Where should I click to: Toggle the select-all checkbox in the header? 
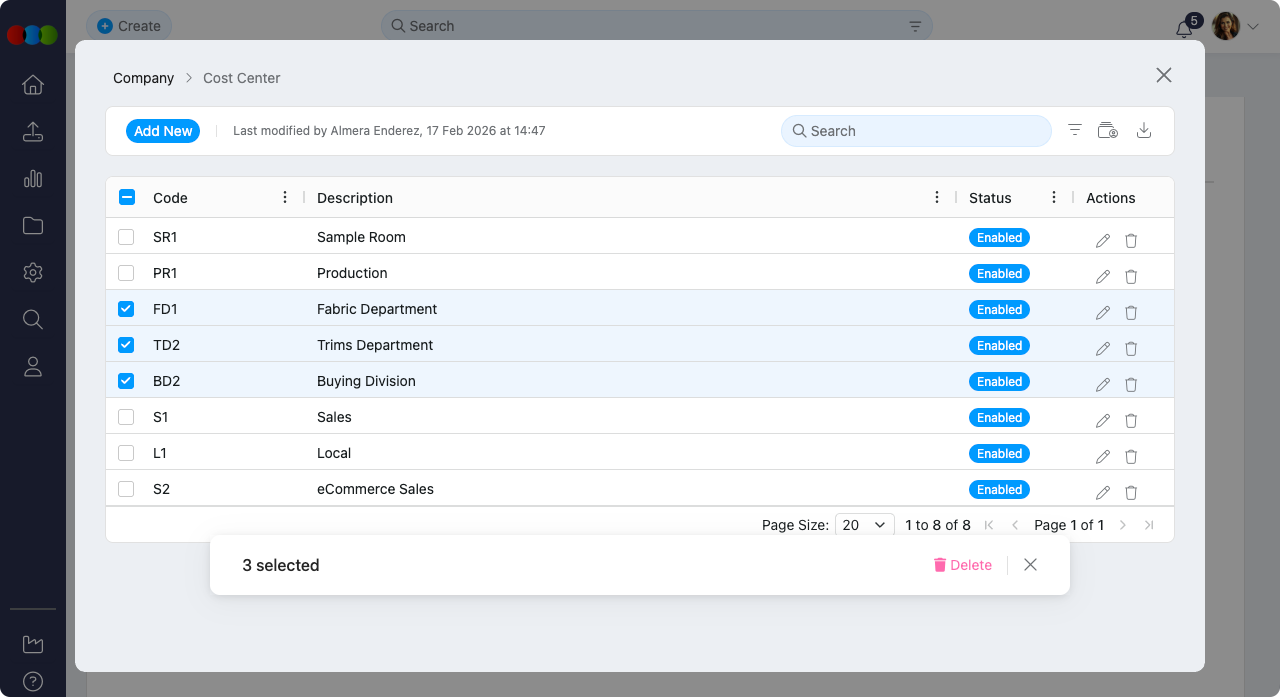[x=126, y=197]
